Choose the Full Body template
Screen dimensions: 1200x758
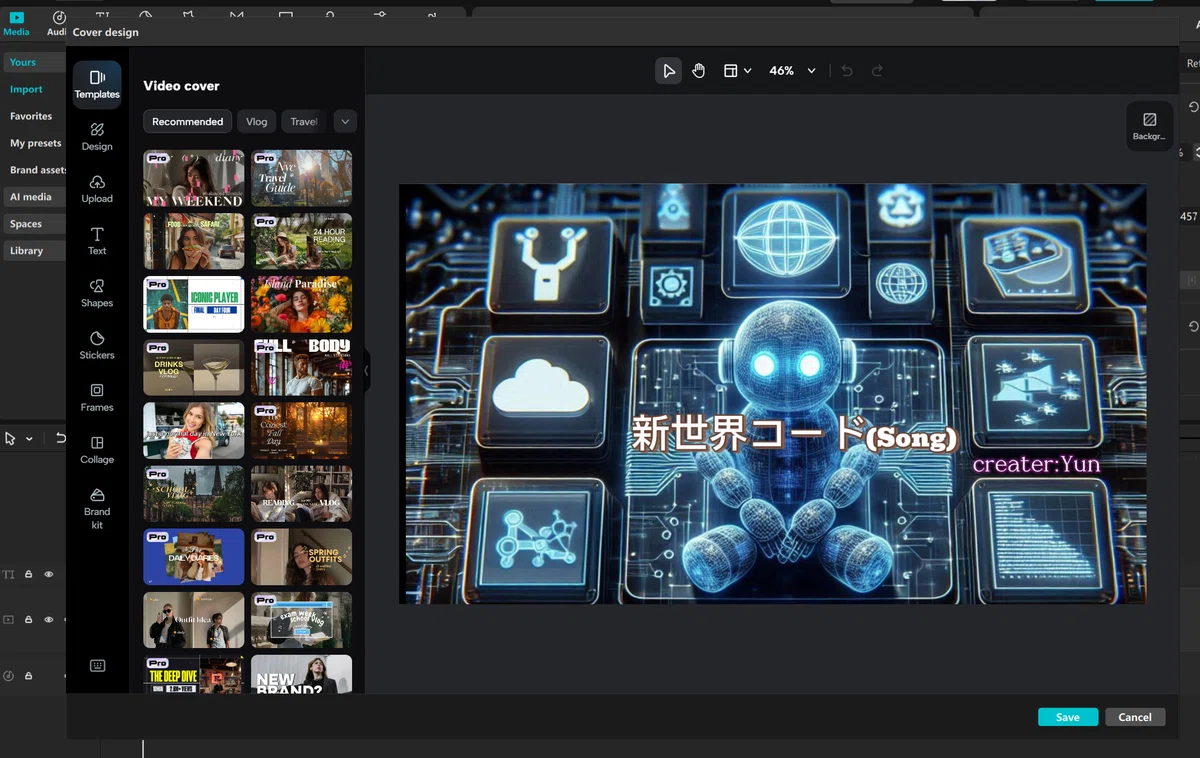(x=301, y=368)
